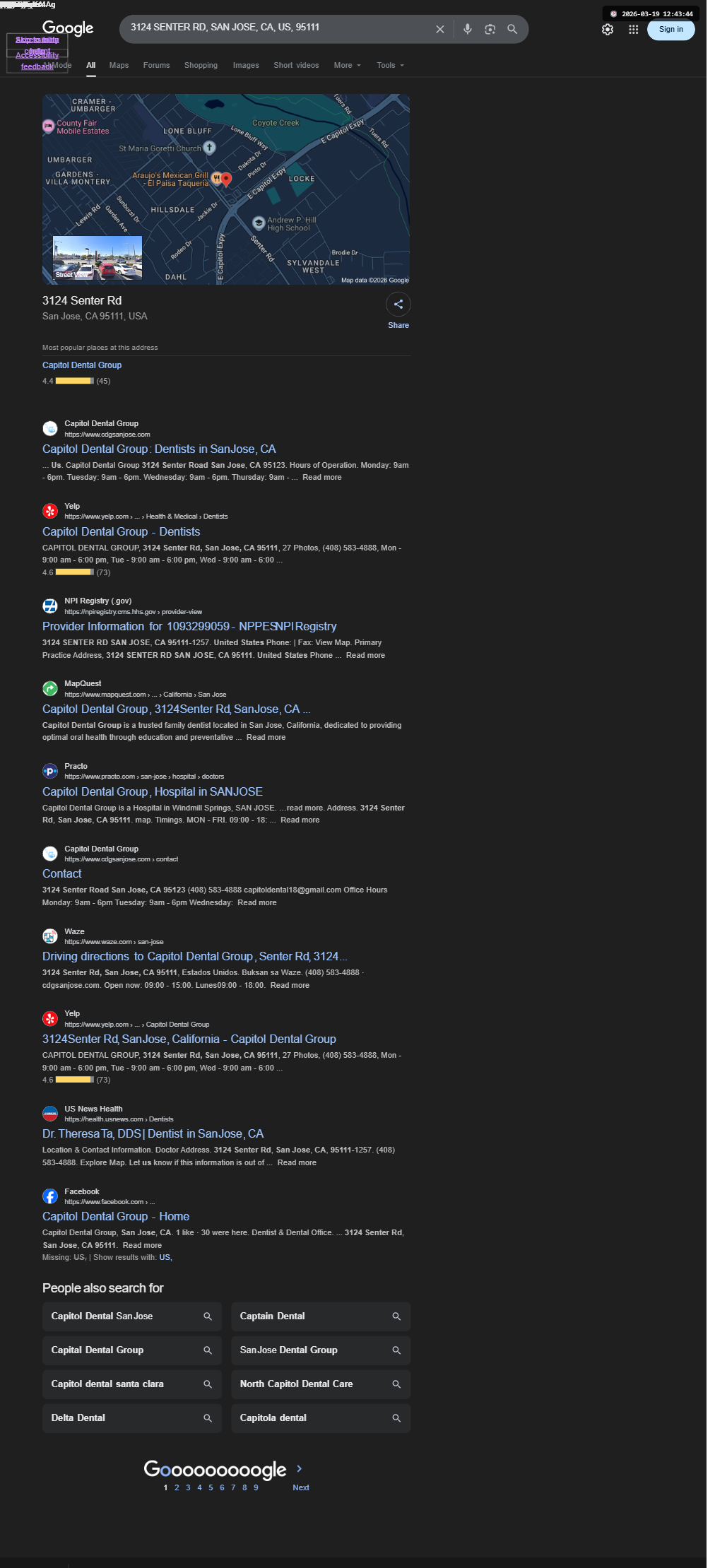Click magnifier beside Captain Dental suggestion
Viewport: 715px width, 1568px height.
(x=396, y=1316)
